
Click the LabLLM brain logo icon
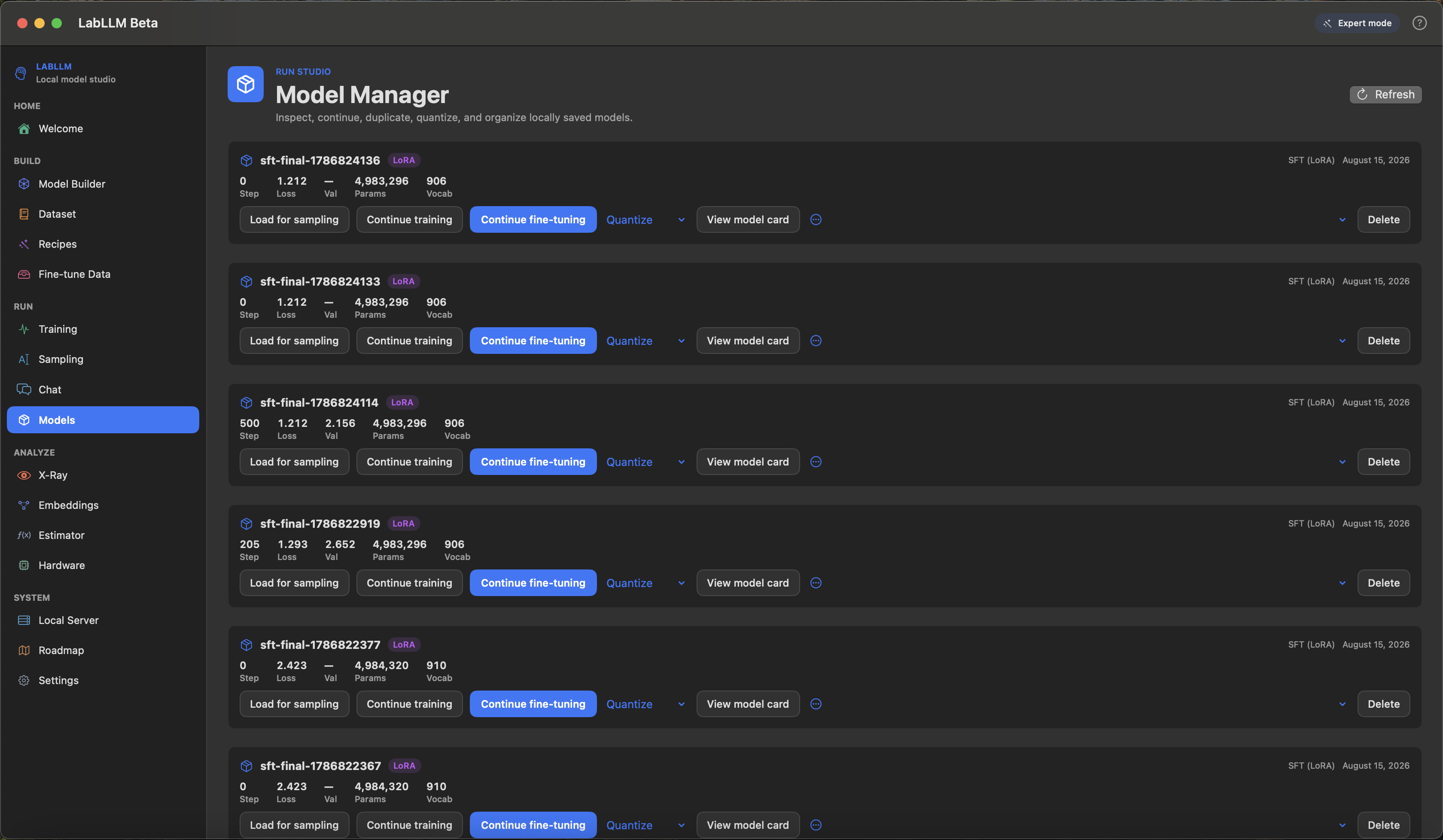coord(21,73)
